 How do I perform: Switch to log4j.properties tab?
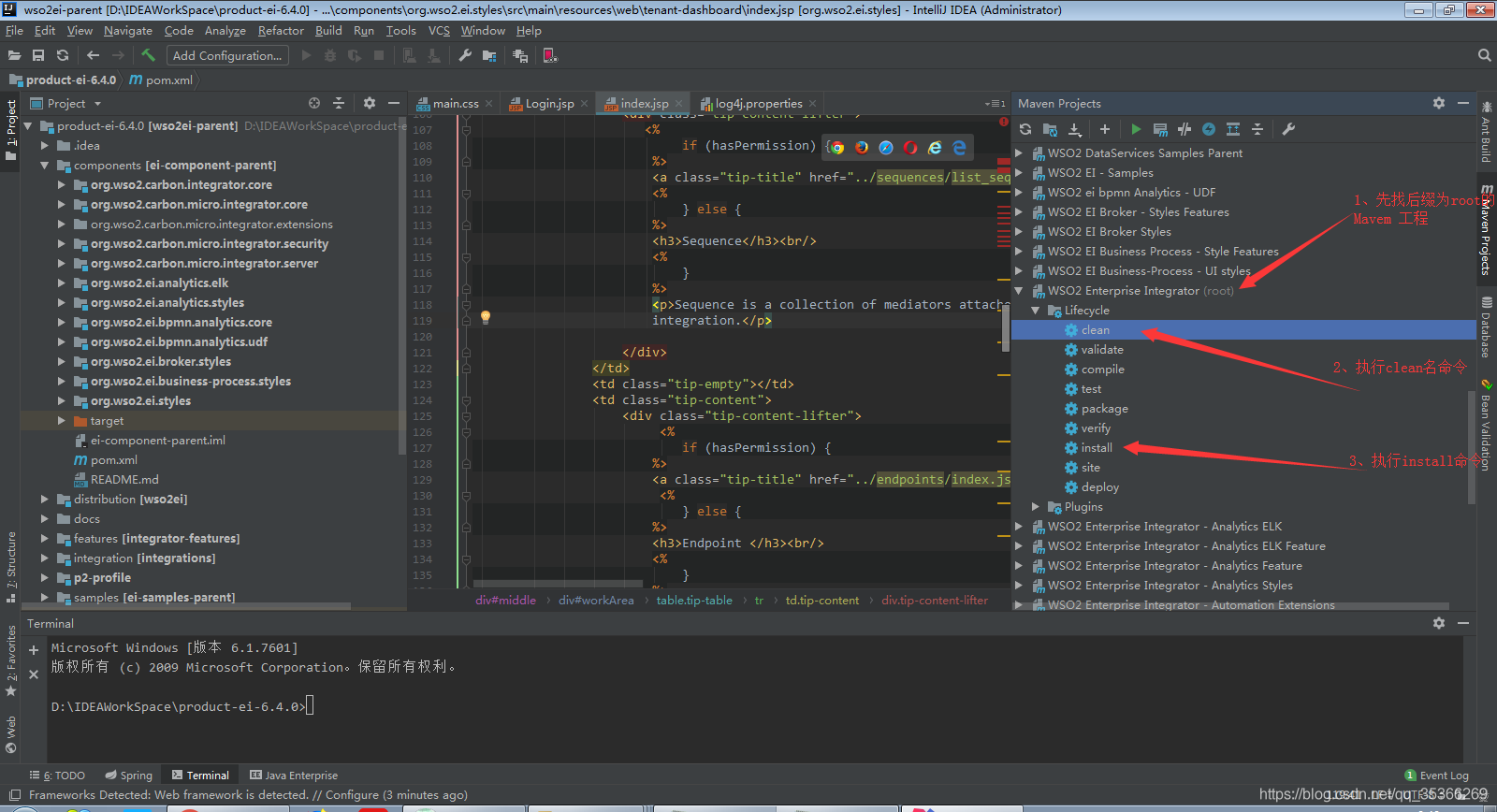coord(759,104)
